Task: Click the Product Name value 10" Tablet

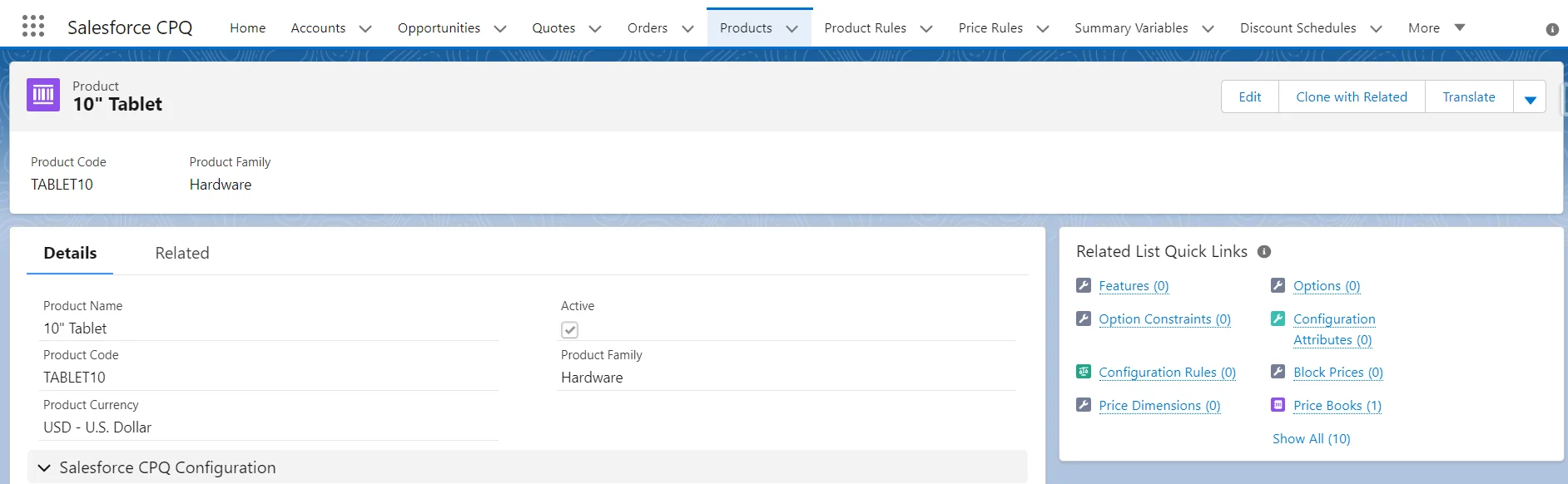Action: [x=75, y=328]
